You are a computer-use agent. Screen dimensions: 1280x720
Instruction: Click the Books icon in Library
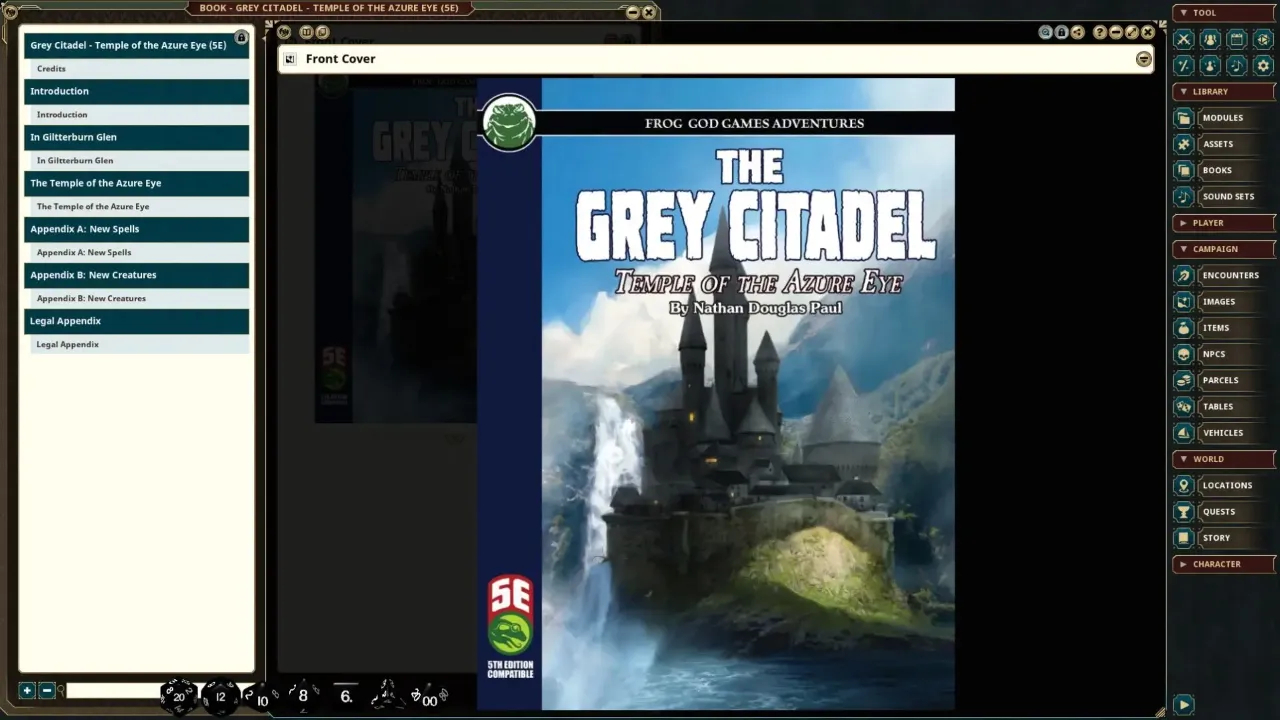[x=1184, y=170]
